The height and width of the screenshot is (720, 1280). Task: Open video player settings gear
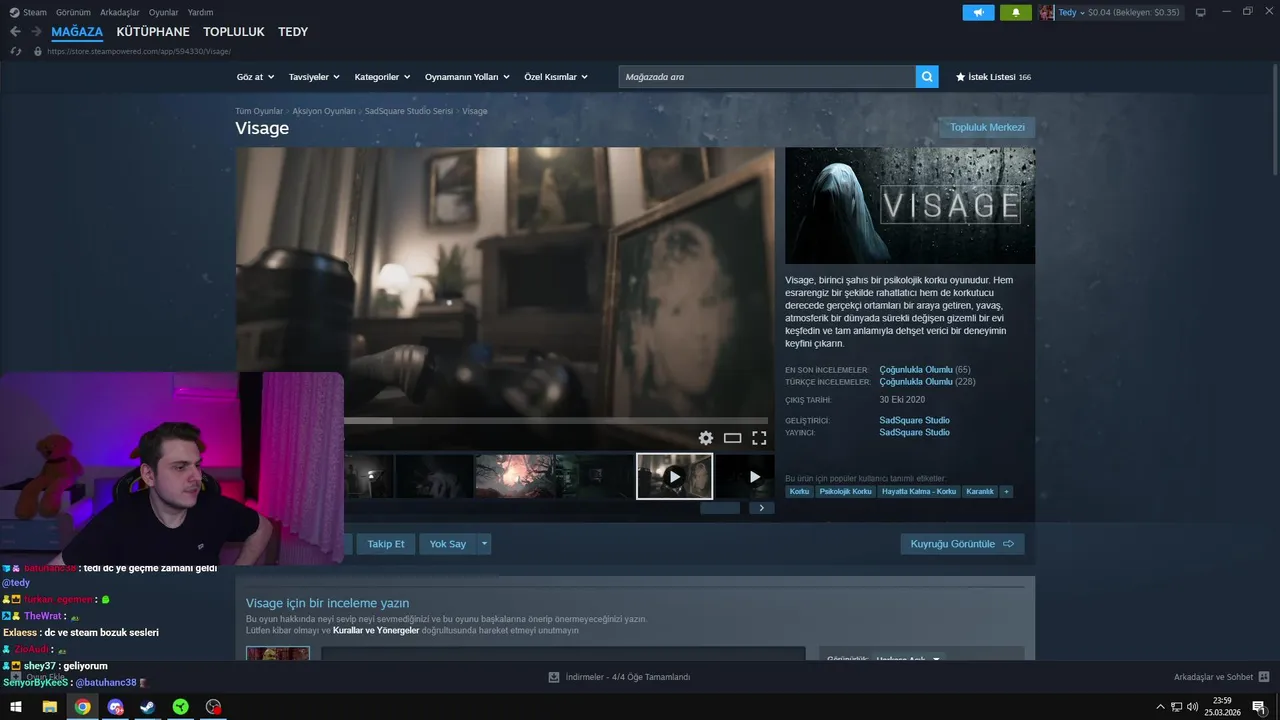(706, 438)
